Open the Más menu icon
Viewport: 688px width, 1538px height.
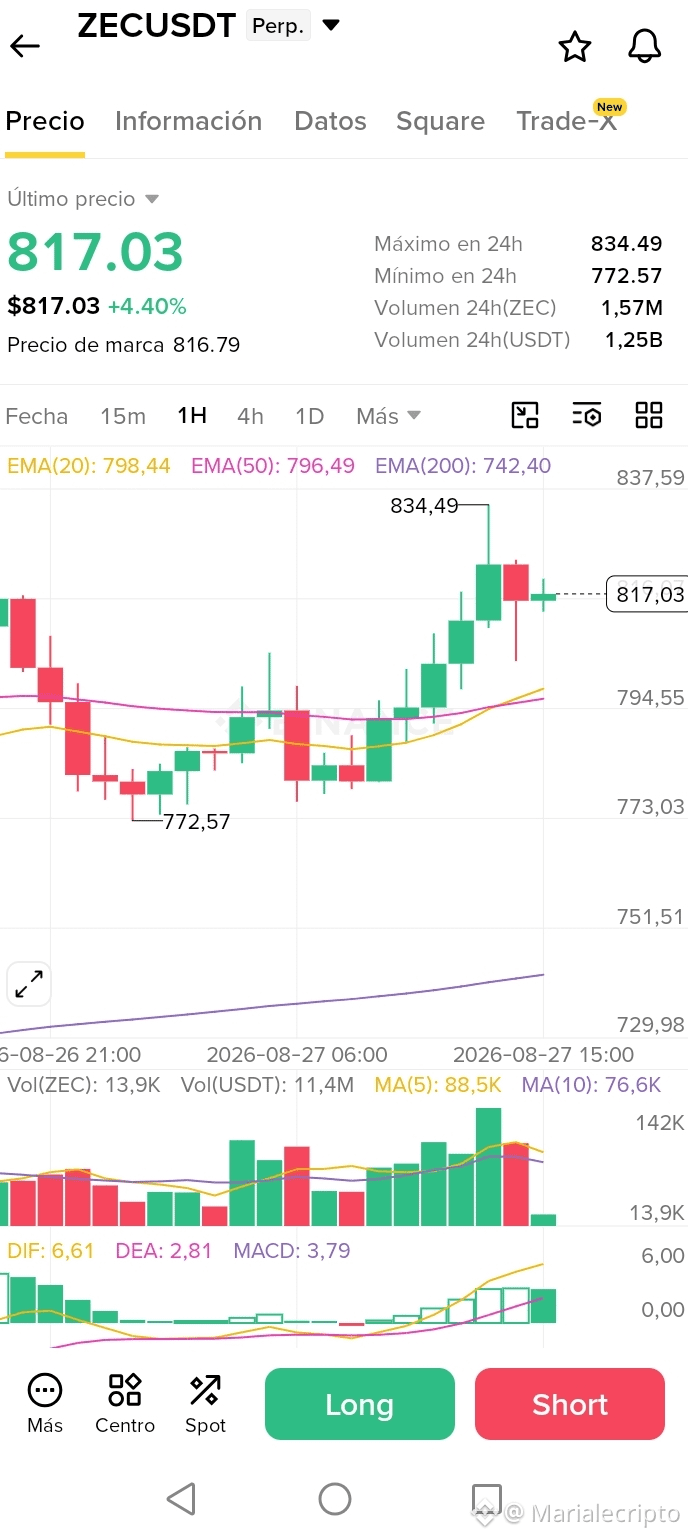pyautogui.click(x=45, y=1403)
